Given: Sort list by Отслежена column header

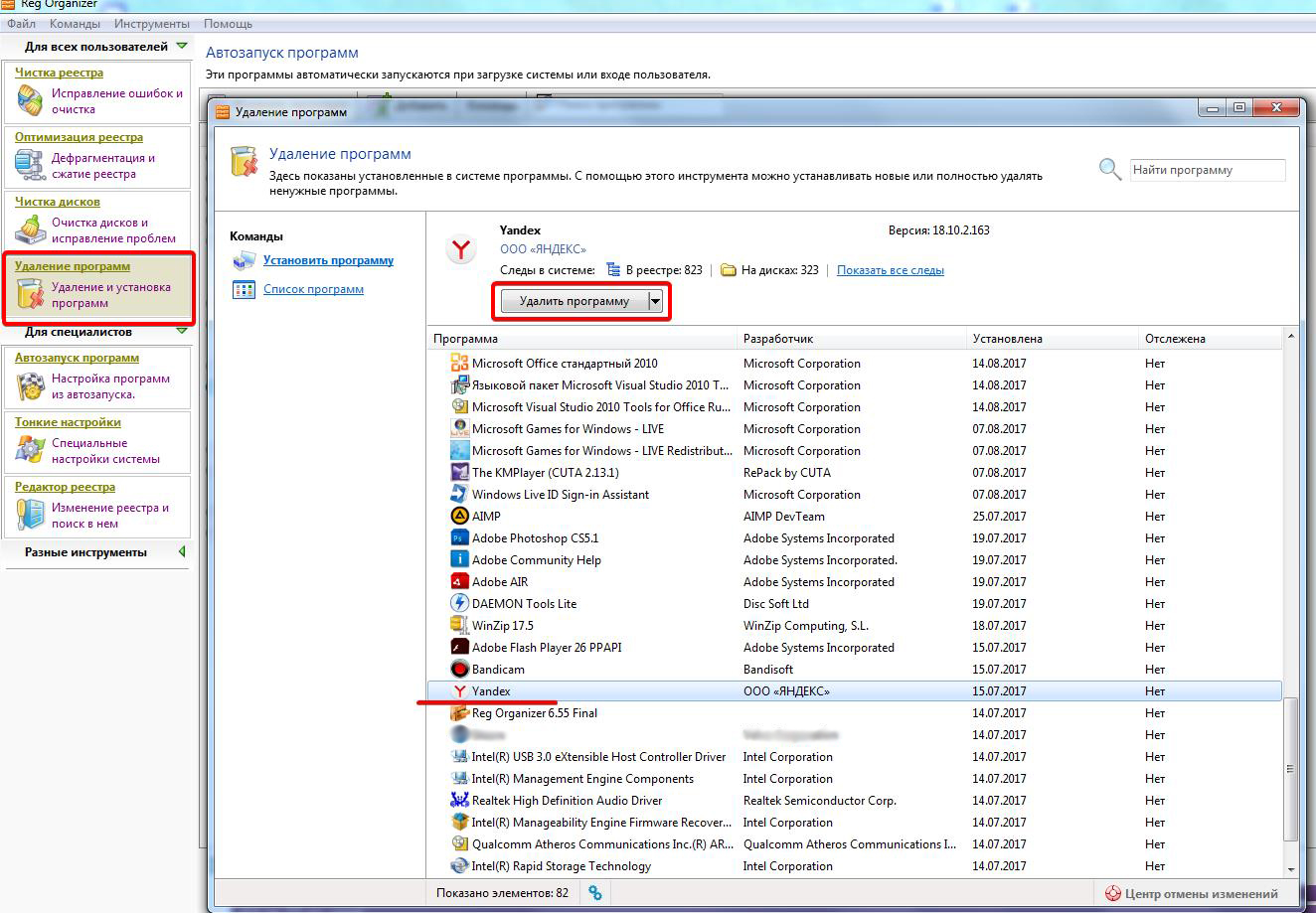Looking at the screenshot, I should point(1211,339).
